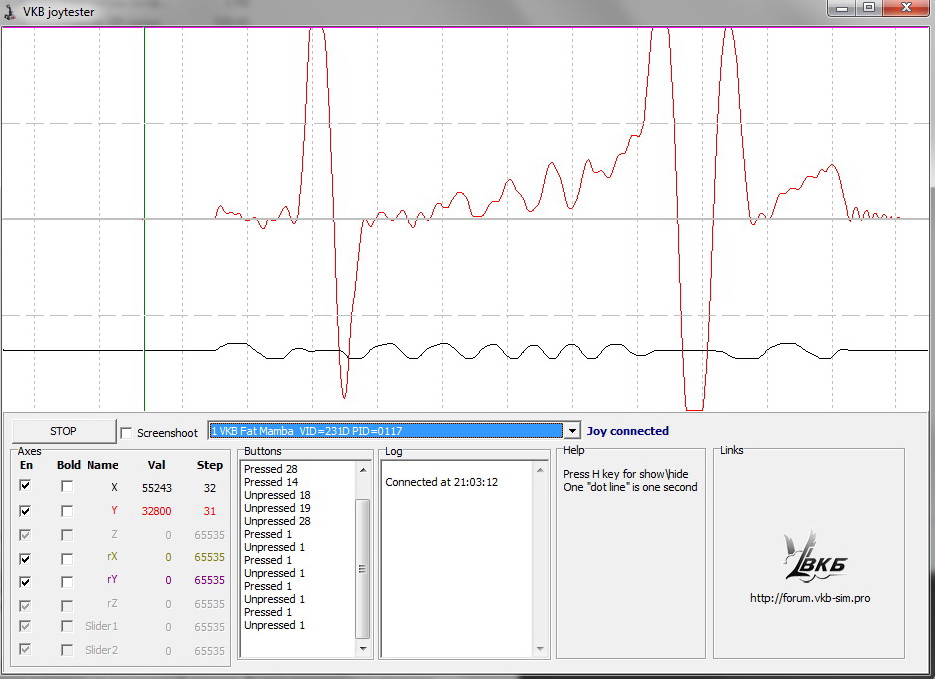Screen dimensions: 935x679
Task: Open the forum.vkb-sim.pro link
Action: pos(810,598)
